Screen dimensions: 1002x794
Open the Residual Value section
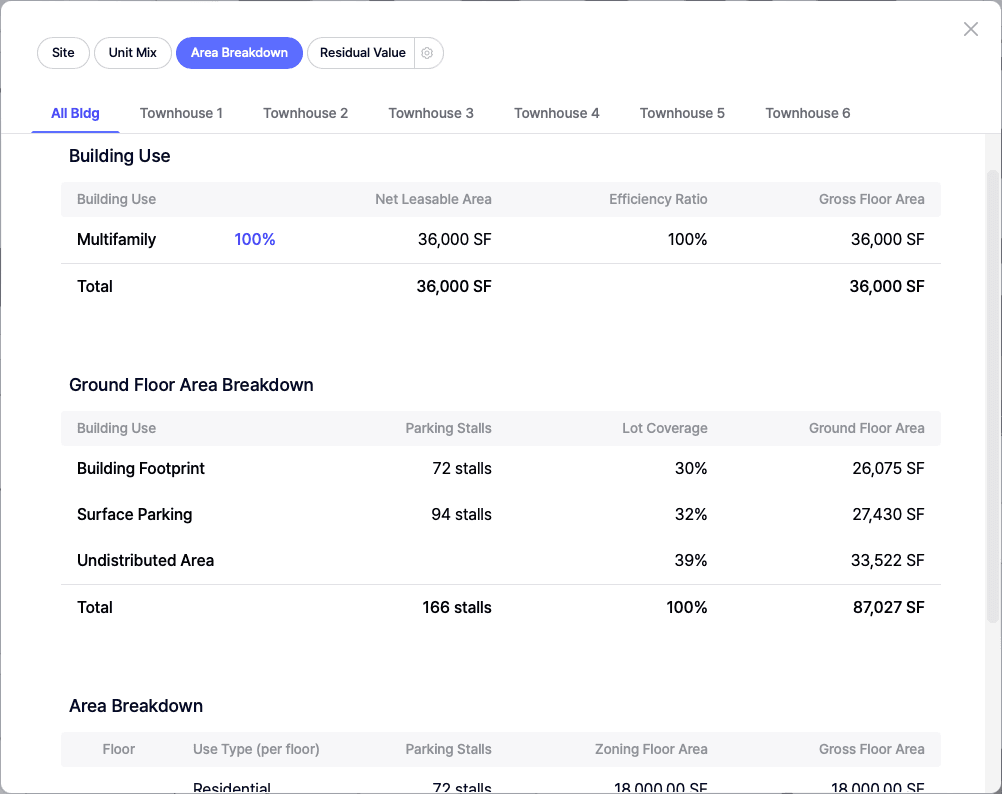tap(362, 53)
